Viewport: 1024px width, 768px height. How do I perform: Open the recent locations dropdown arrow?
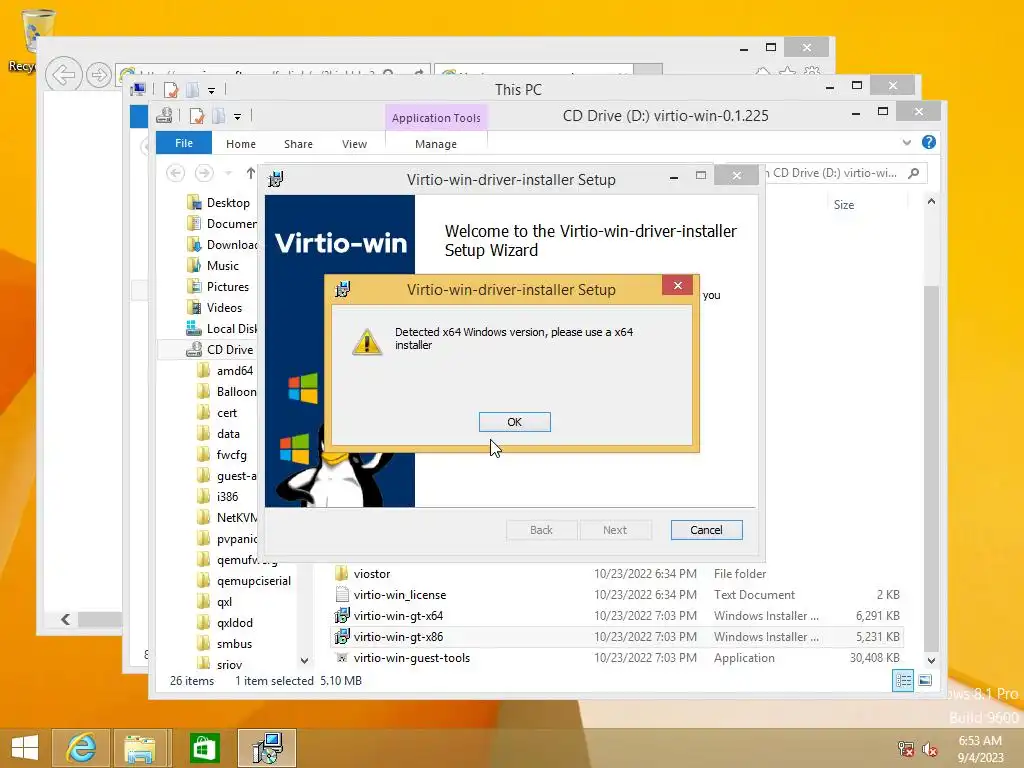pyautogui.click(x=228, y=173)
